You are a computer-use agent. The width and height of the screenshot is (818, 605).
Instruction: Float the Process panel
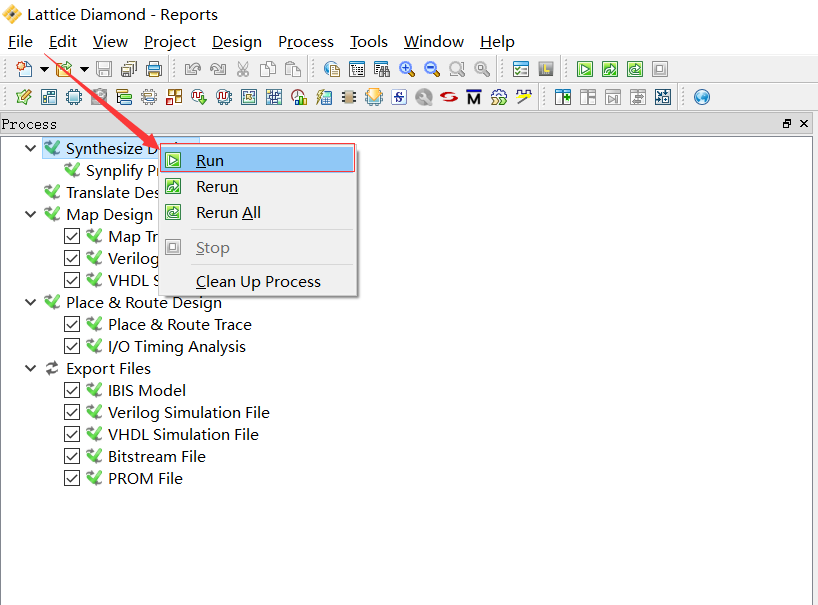tap(787, 124)
